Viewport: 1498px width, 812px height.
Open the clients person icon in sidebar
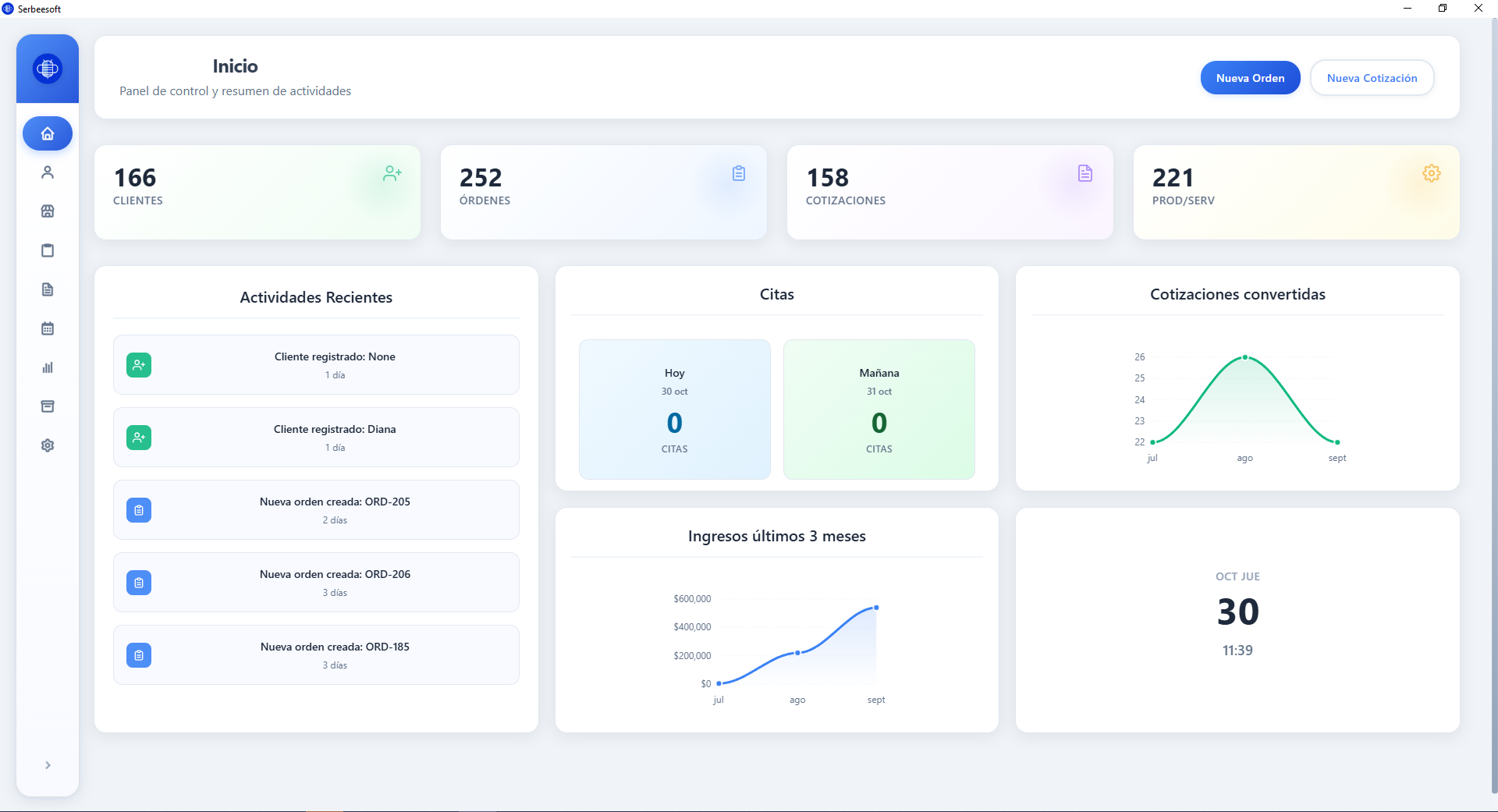48,172
